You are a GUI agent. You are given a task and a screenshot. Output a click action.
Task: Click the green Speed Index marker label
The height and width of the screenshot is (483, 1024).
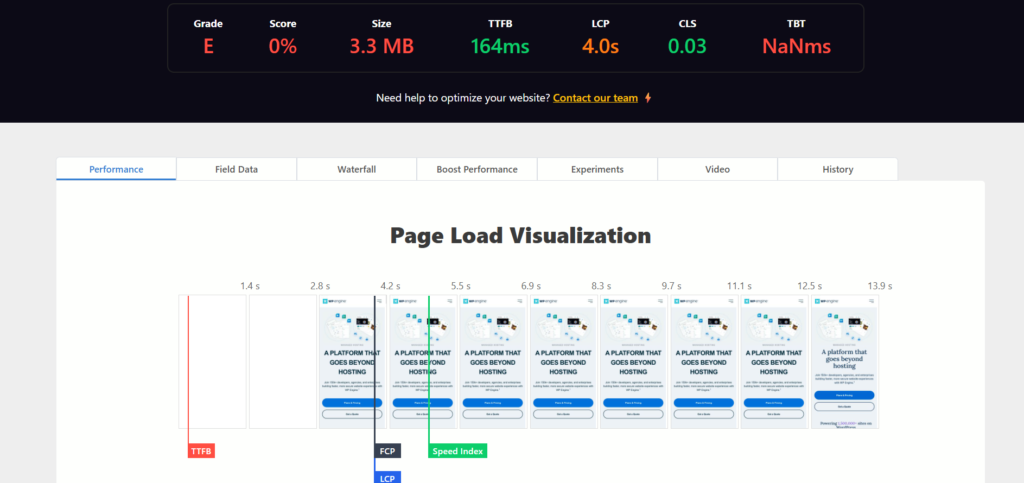tap(458, 451)
